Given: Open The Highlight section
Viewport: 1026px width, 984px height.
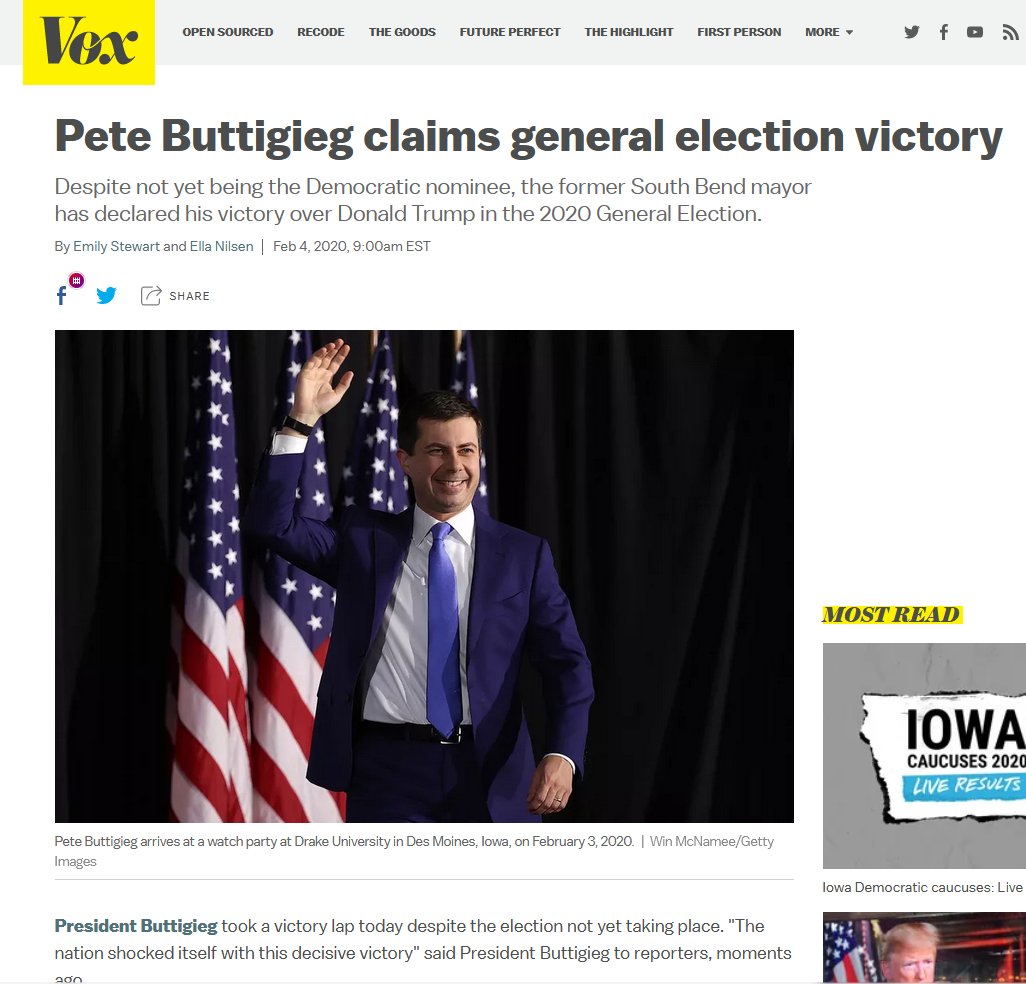Looking at the screenshot, I should point(629,32).
